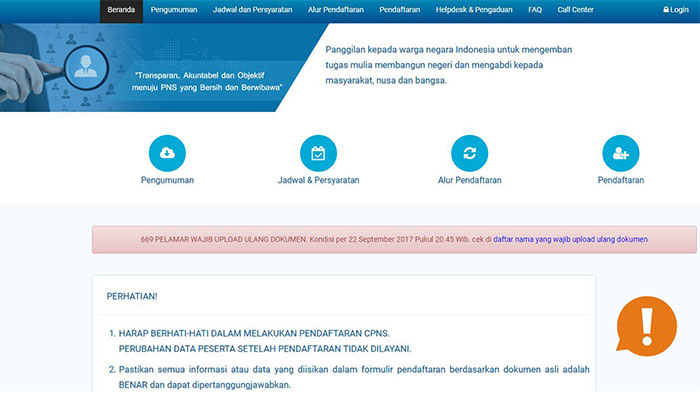Click the Pendaftaran label under add-user icon
The height and width of the screenshot is (393, 700).
tap(621, 180)
